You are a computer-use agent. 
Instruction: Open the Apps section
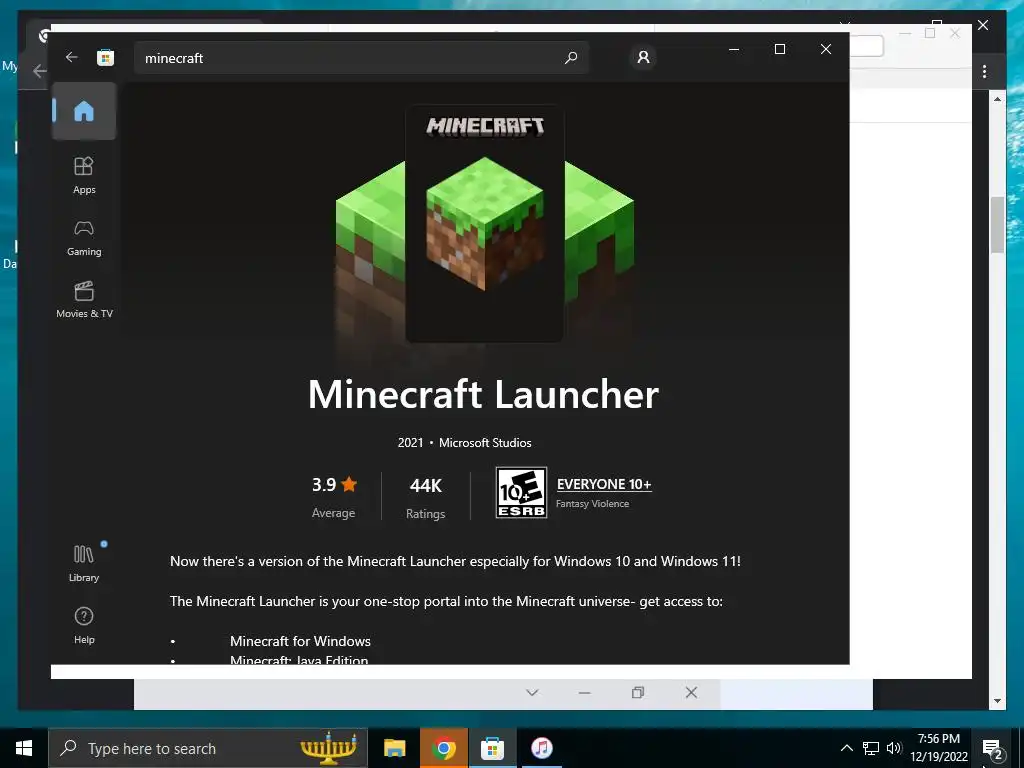point(84,176)
